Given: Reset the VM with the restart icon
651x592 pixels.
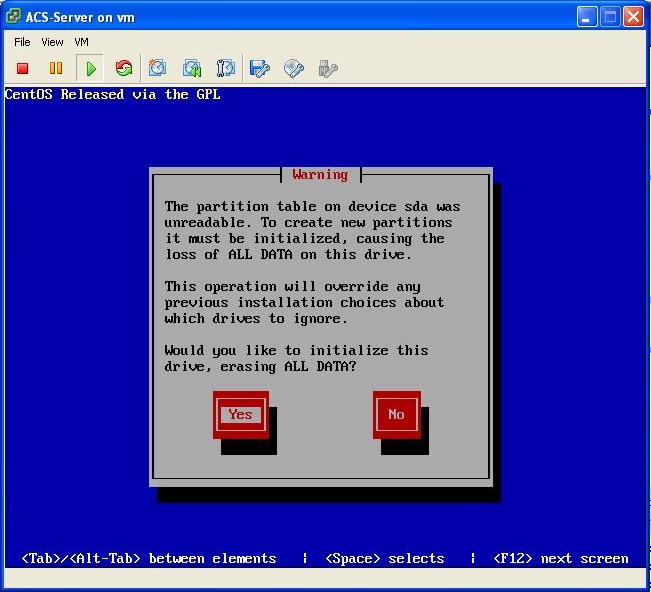Looking at the screenshot, I should [124, 68].
